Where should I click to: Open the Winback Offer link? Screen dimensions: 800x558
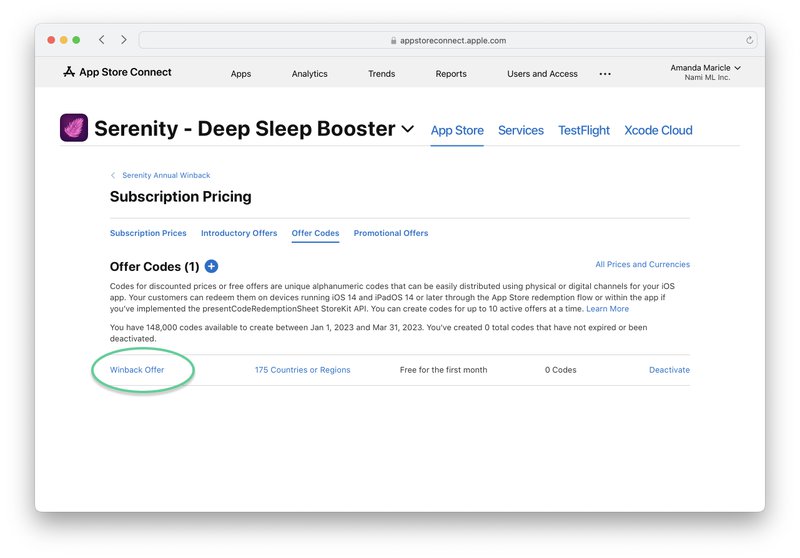(x=137, y=370)
